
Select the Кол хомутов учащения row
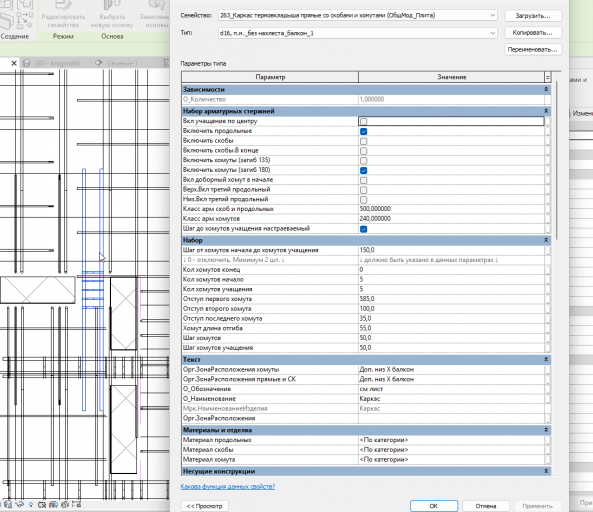point(366,289)
